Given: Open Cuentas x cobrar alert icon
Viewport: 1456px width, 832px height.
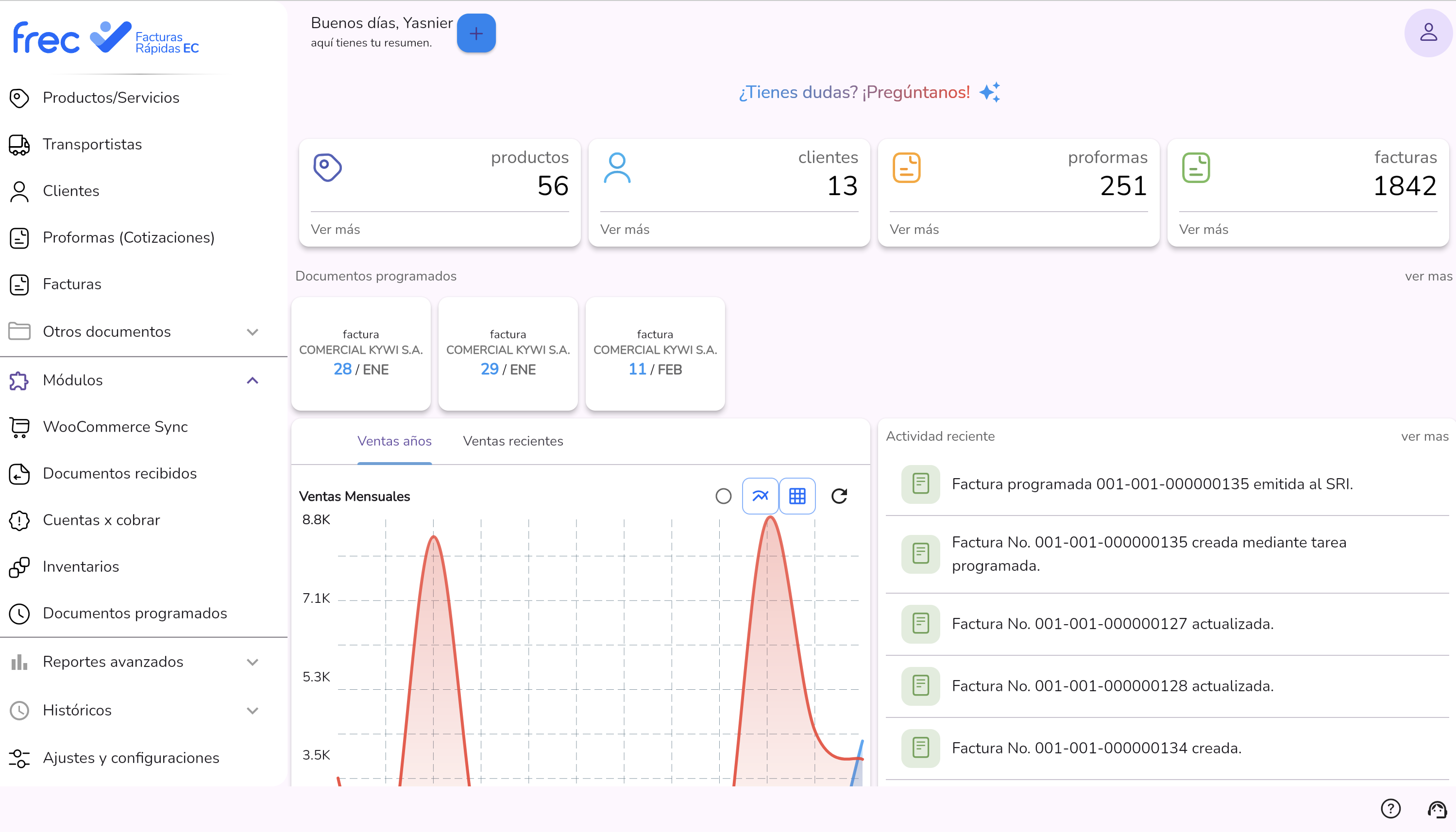Looking at the screenshot, I should click(19, 520).
